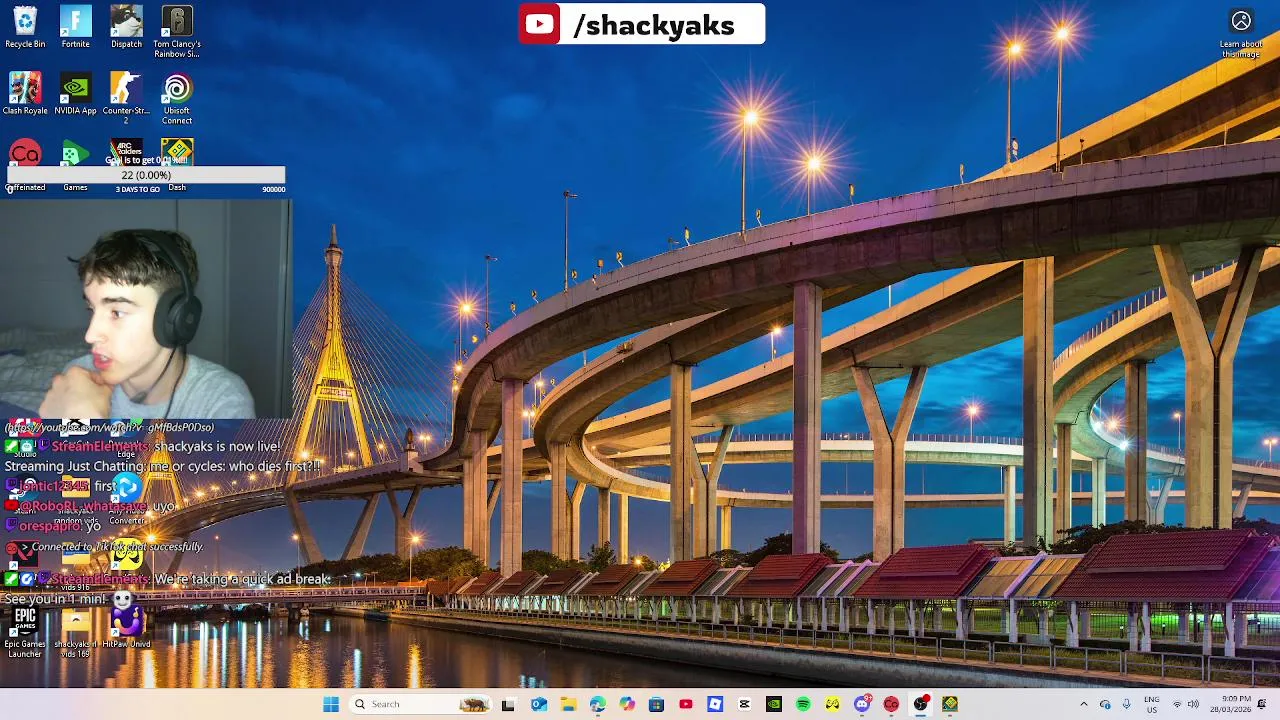The width and height of the screenshot is (1280, 720).
Task: Expand the hidden system tray icons chevron
Action: [x=1084, y=704]
